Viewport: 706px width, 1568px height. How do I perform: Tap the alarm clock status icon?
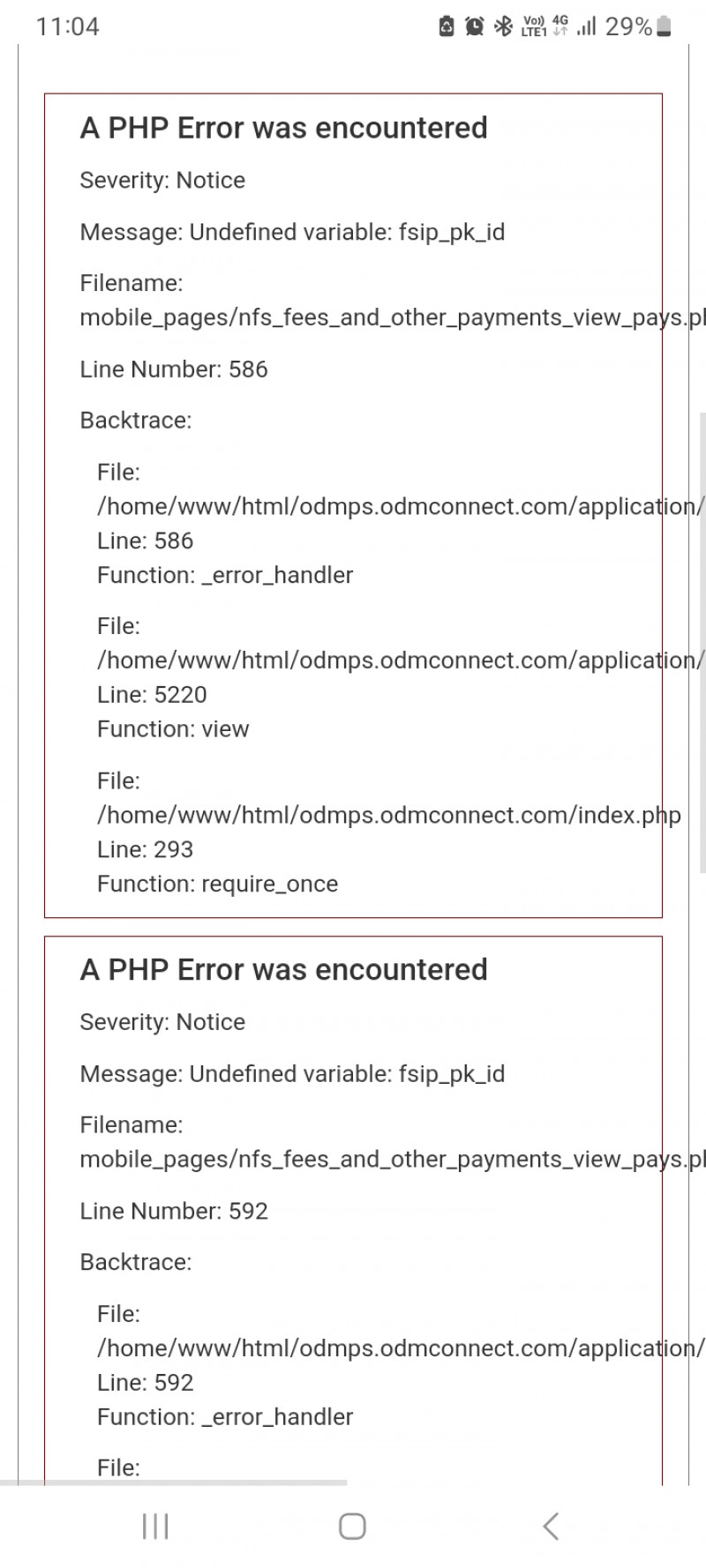(x=475, y=26)
